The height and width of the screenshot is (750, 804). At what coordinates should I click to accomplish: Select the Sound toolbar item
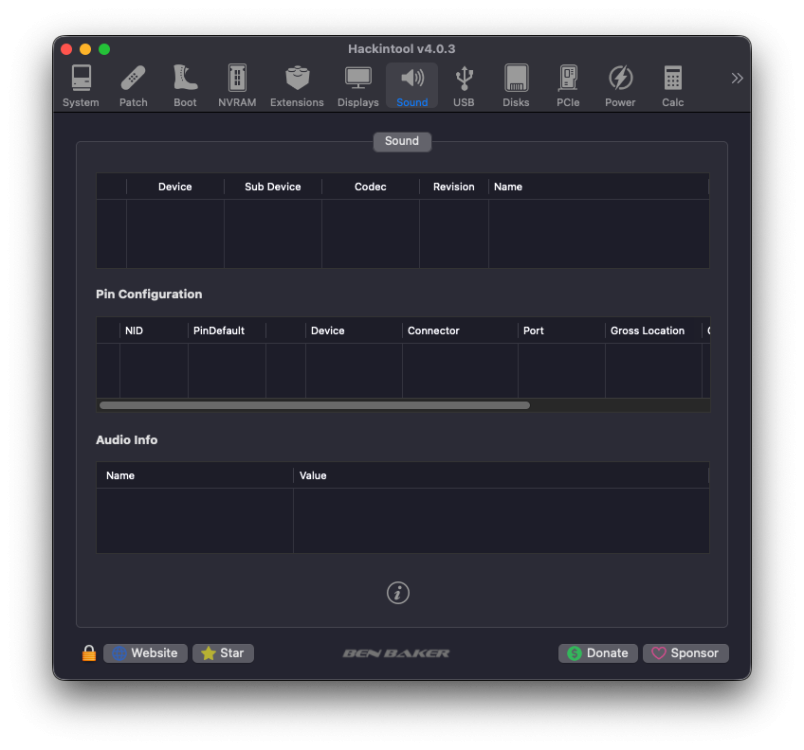pos(412,86)
